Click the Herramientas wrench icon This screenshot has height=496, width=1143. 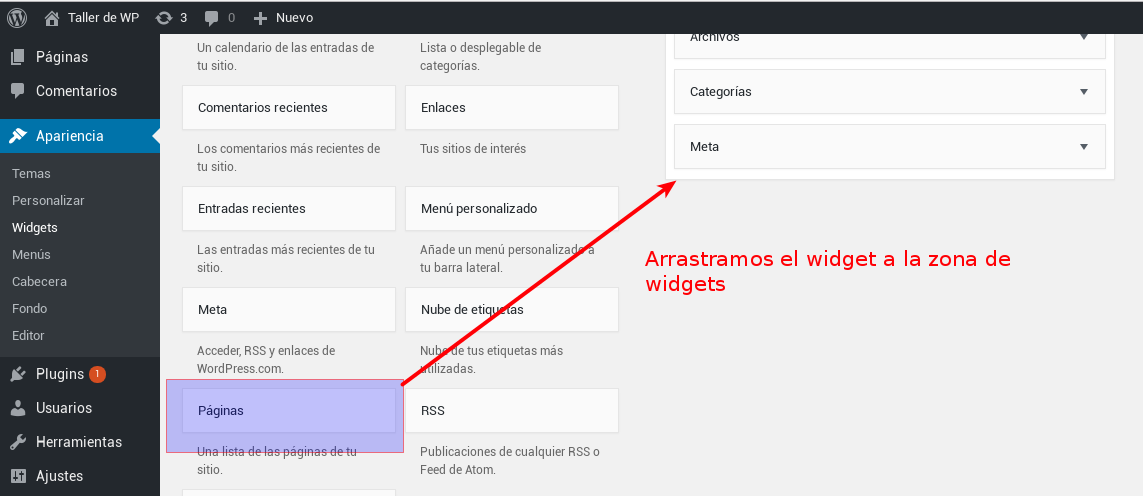click(x=18, y=442)
